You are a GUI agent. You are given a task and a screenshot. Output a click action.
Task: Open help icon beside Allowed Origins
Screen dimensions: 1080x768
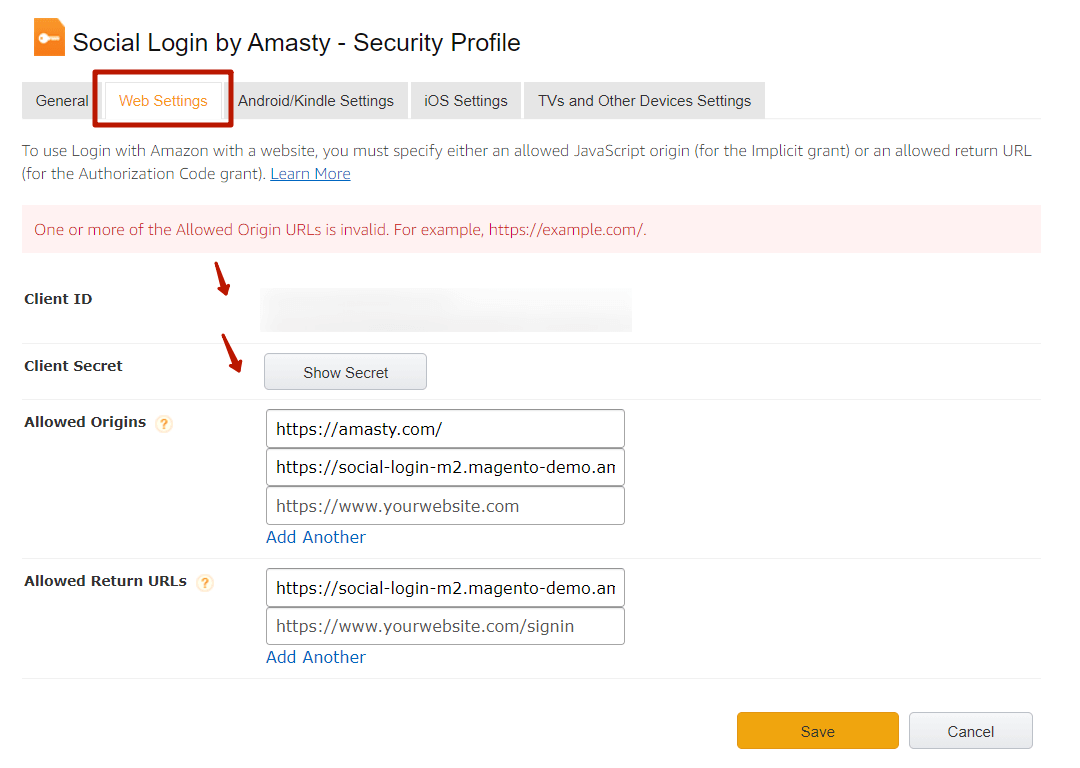click(164, 424)
